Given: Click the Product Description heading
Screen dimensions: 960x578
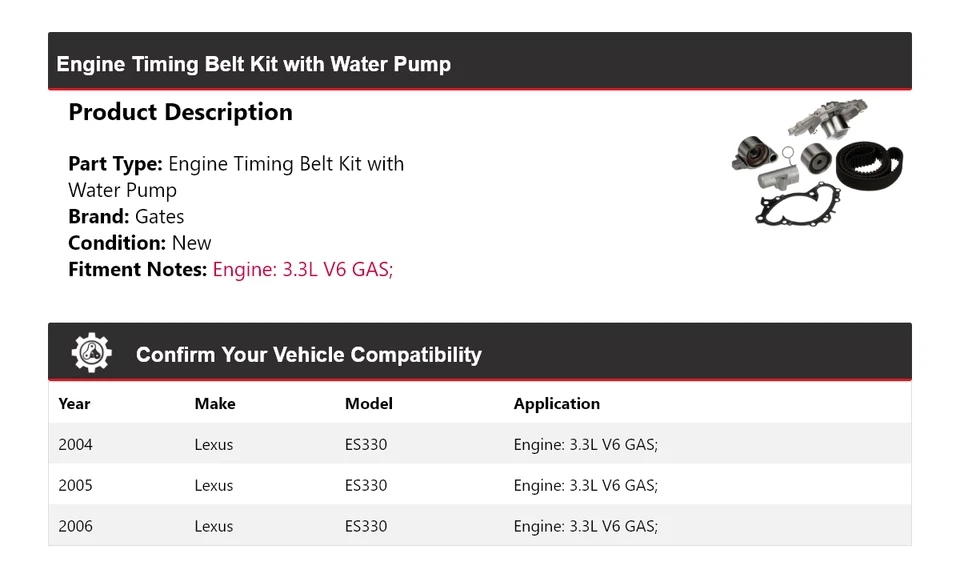Looking at the screenshot, I should (x=180, y=112).
